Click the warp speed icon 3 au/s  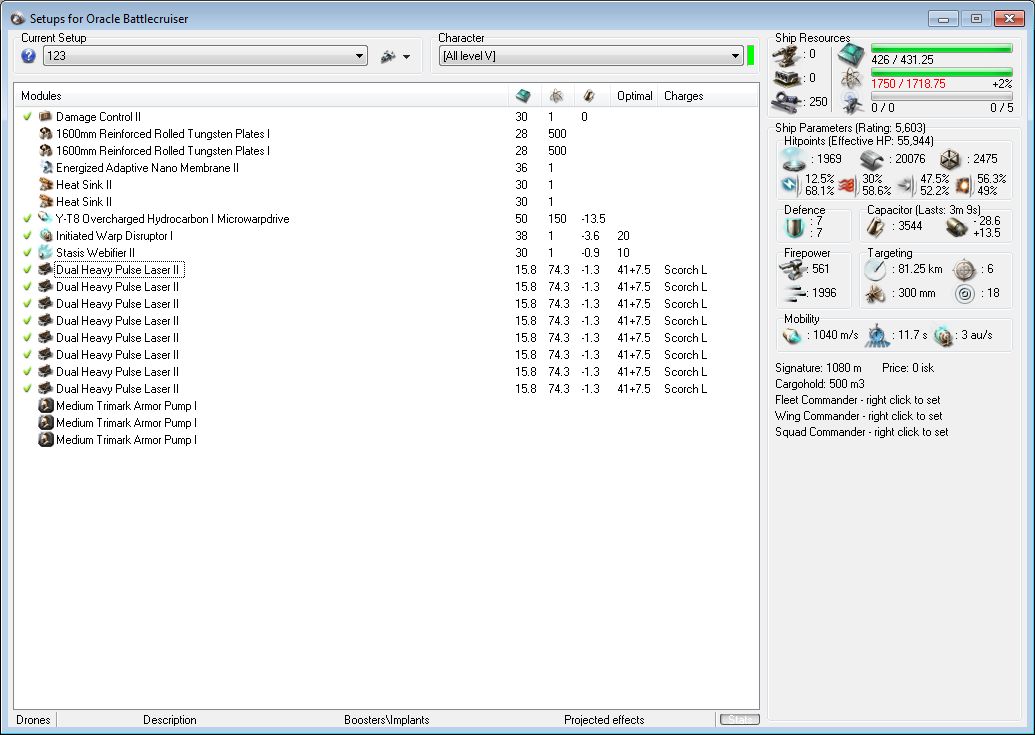[x=943, y=335]
